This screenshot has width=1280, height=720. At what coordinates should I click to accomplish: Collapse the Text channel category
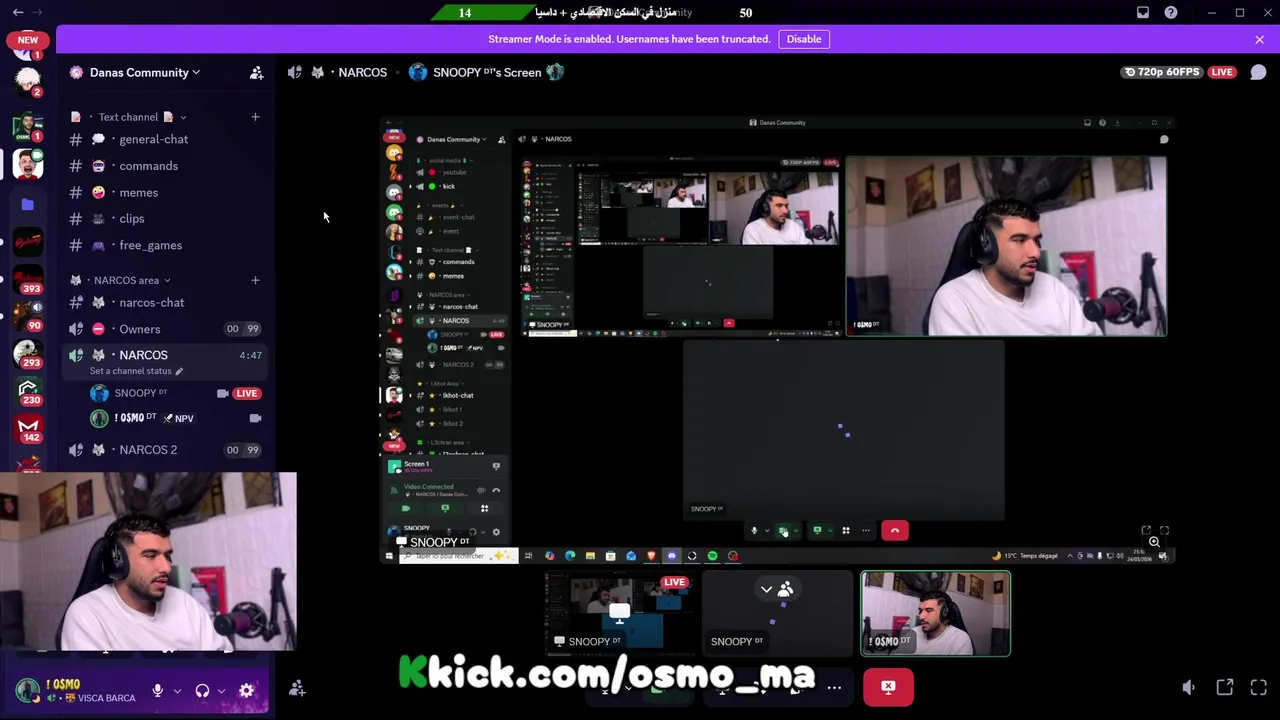[x=128, y=117]
